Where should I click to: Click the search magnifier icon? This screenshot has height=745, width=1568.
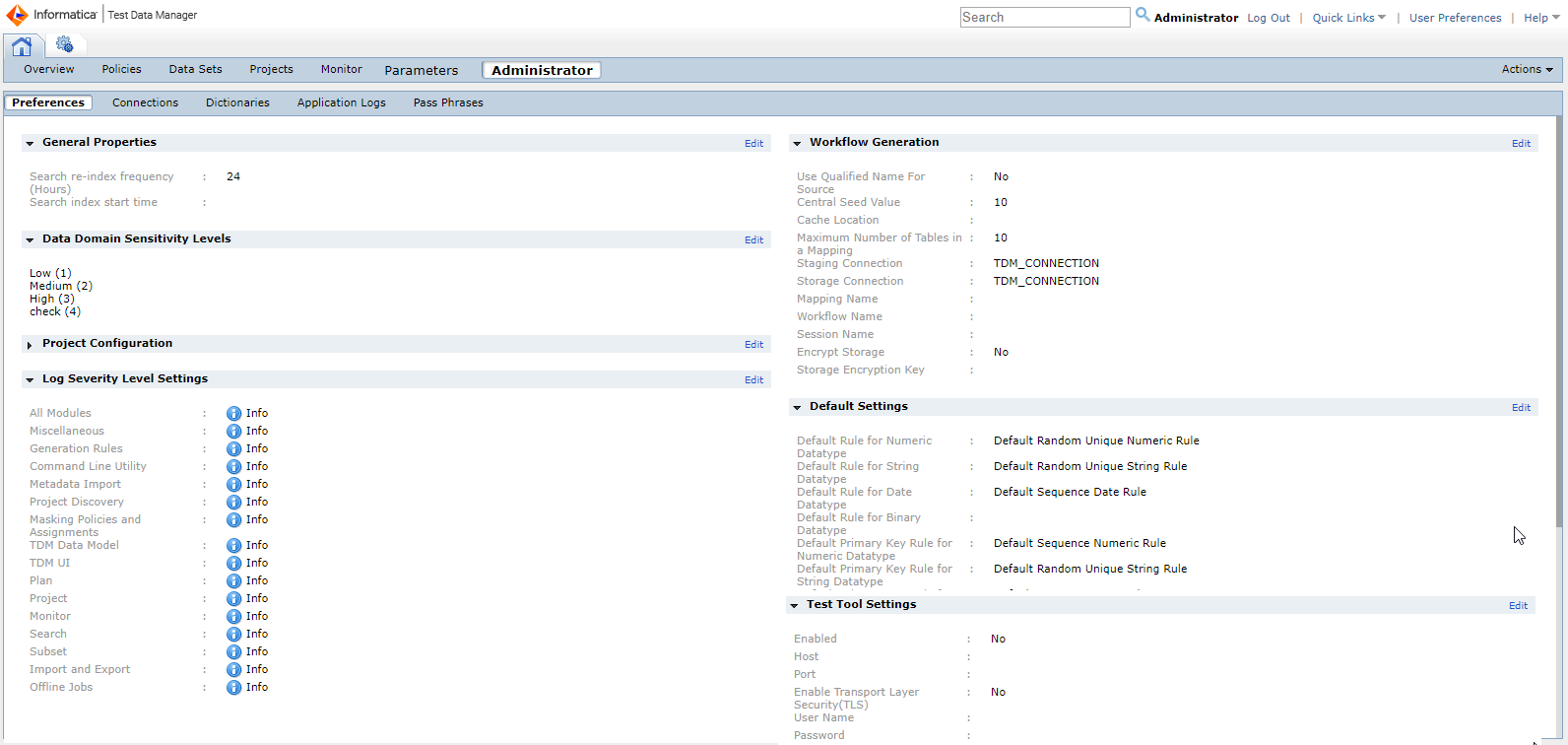click(1143, 15)
